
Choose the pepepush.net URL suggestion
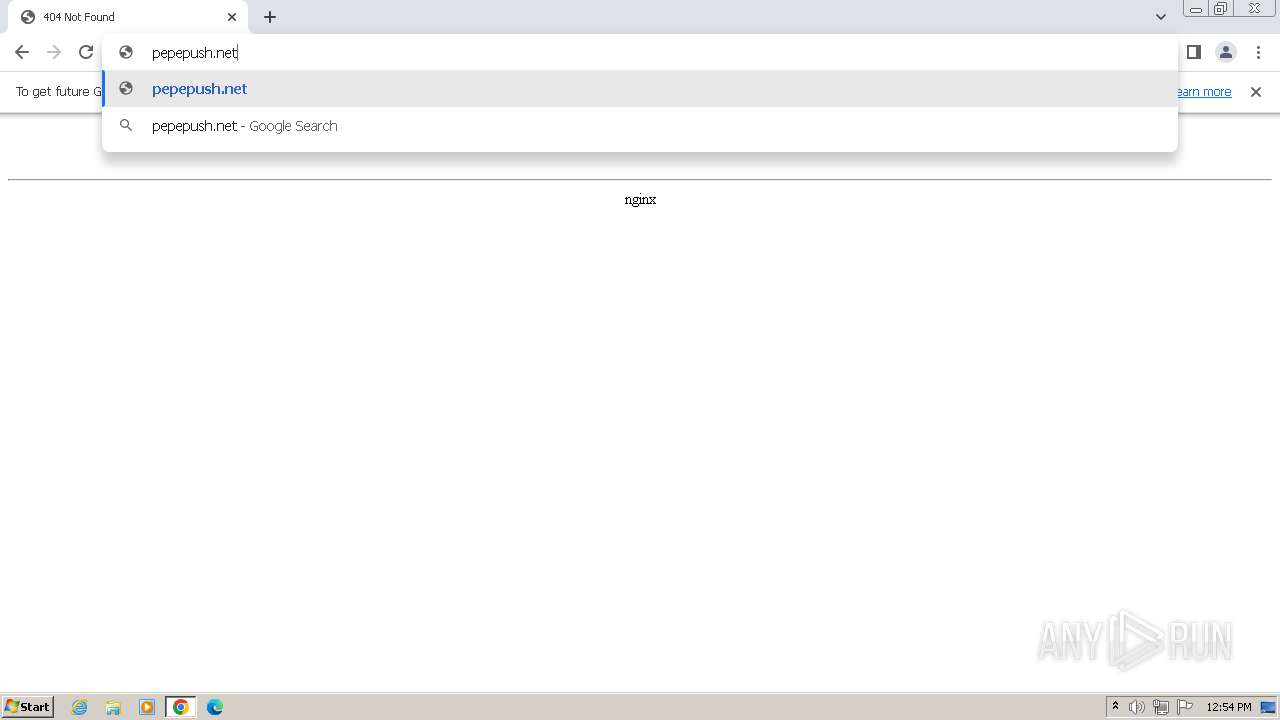[640, 89]
